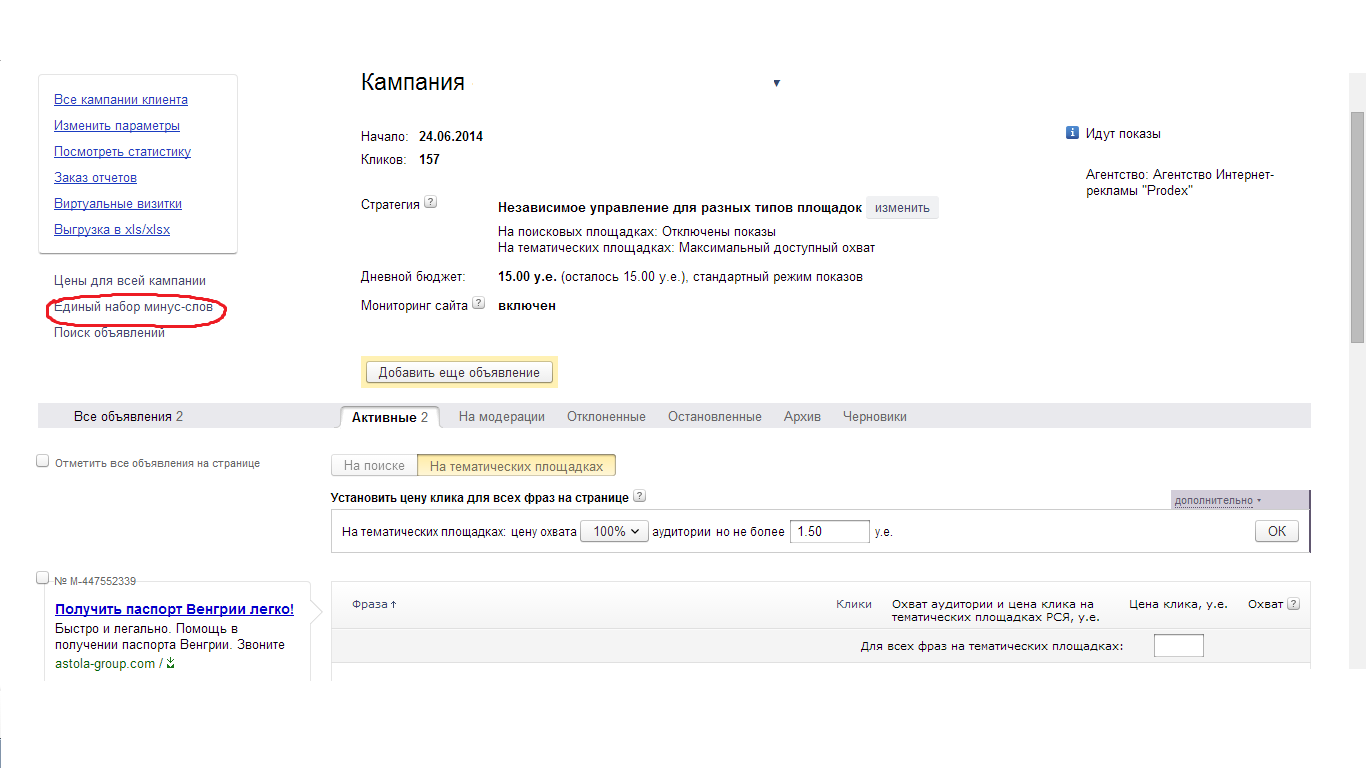Click help icon beside Мониторинг сайта
Screen dimensions: 1366x768
tap(479, 303)
